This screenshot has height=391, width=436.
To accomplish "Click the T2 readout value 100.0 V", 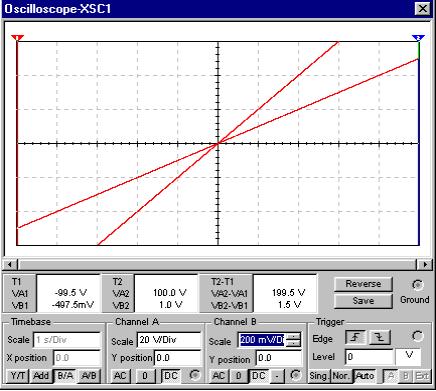I will tap(169, 293).
